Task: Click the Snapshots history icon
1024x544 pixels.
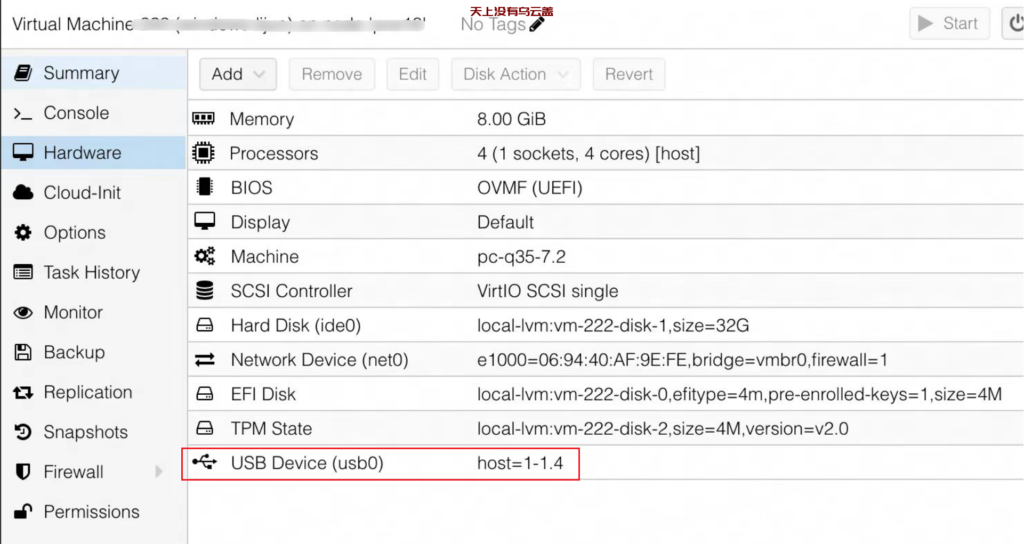Action: 23,432
